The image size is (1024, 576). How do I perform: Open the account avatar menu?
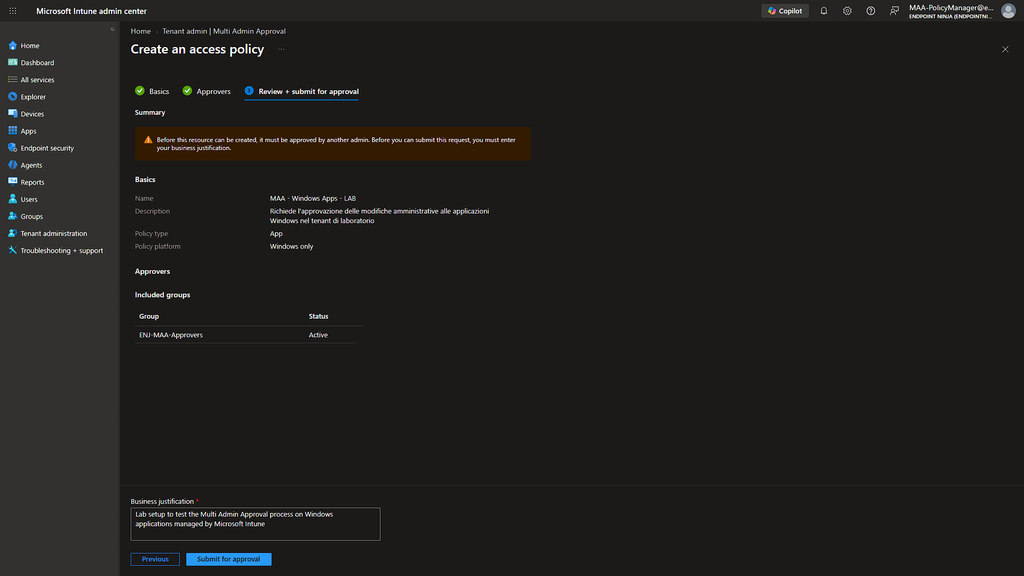(x=1008, y=11)
